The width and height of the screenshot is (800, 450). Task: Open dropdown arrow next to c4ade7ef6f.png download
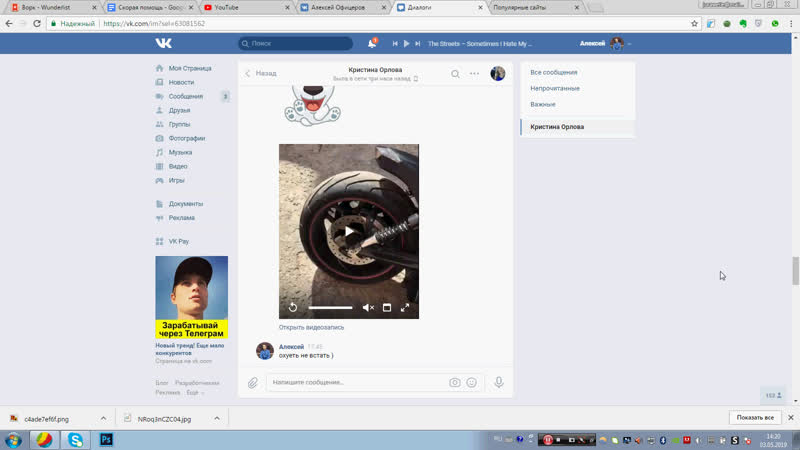pyautogui.click(x=103, y=417)
